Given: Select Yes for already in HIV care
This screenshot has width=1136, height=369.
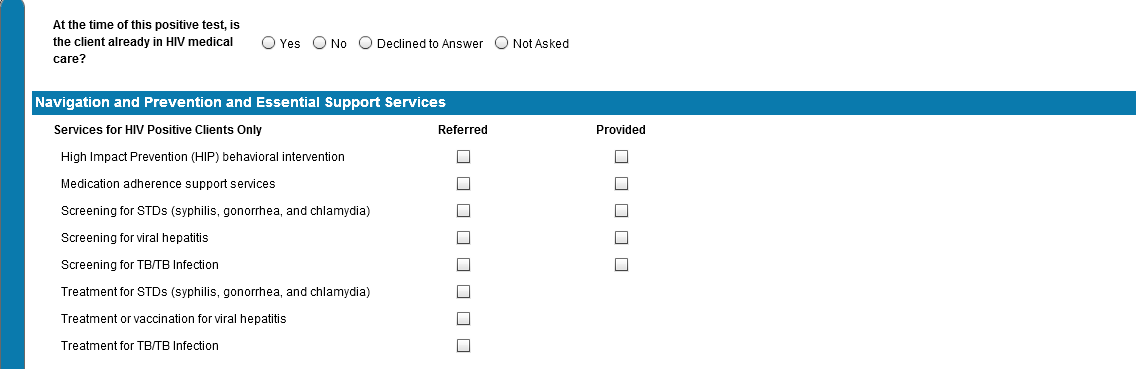Looking at the screenshot, I should point(268,43).
